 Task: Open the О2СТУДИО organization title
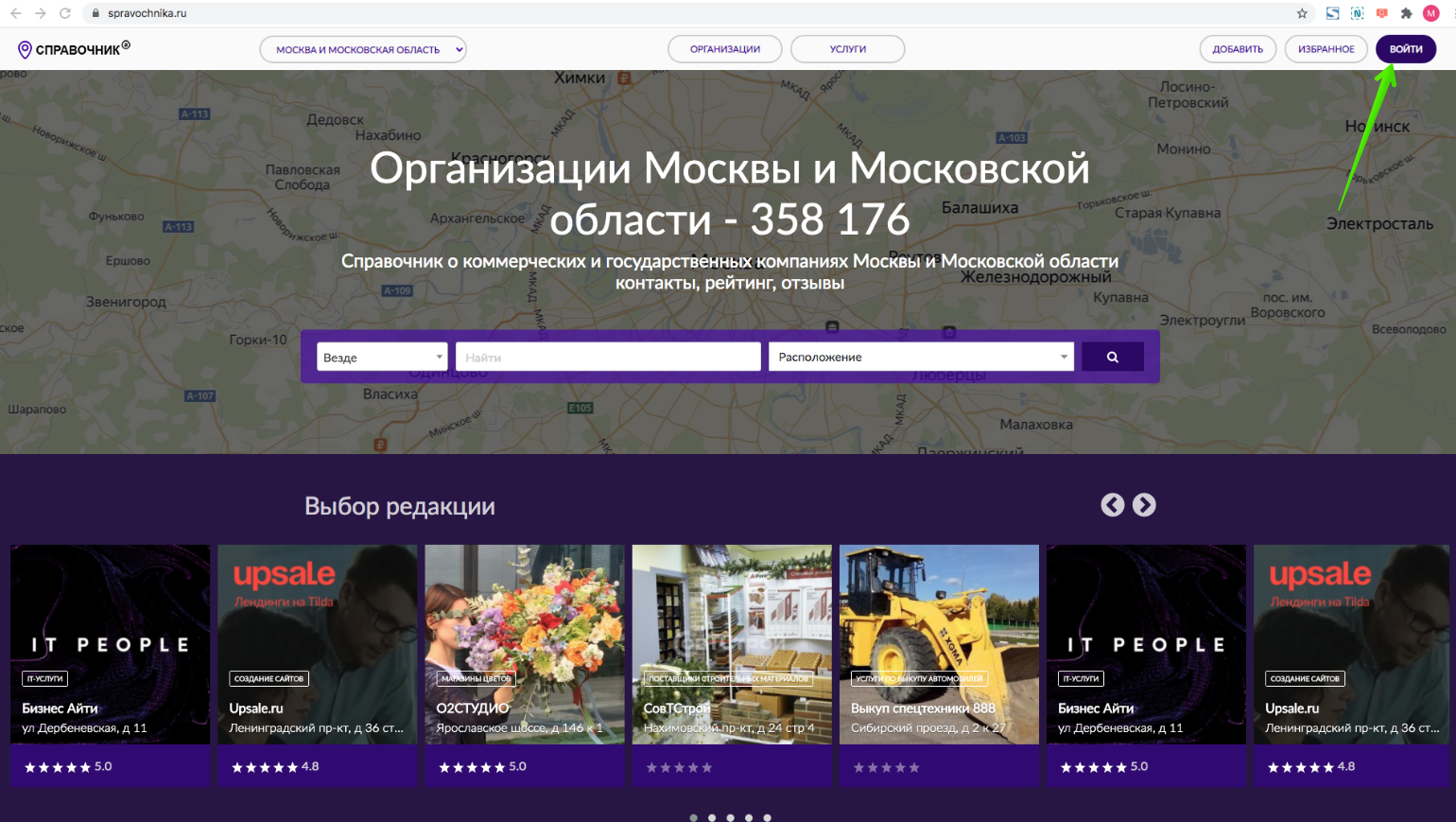473,708
